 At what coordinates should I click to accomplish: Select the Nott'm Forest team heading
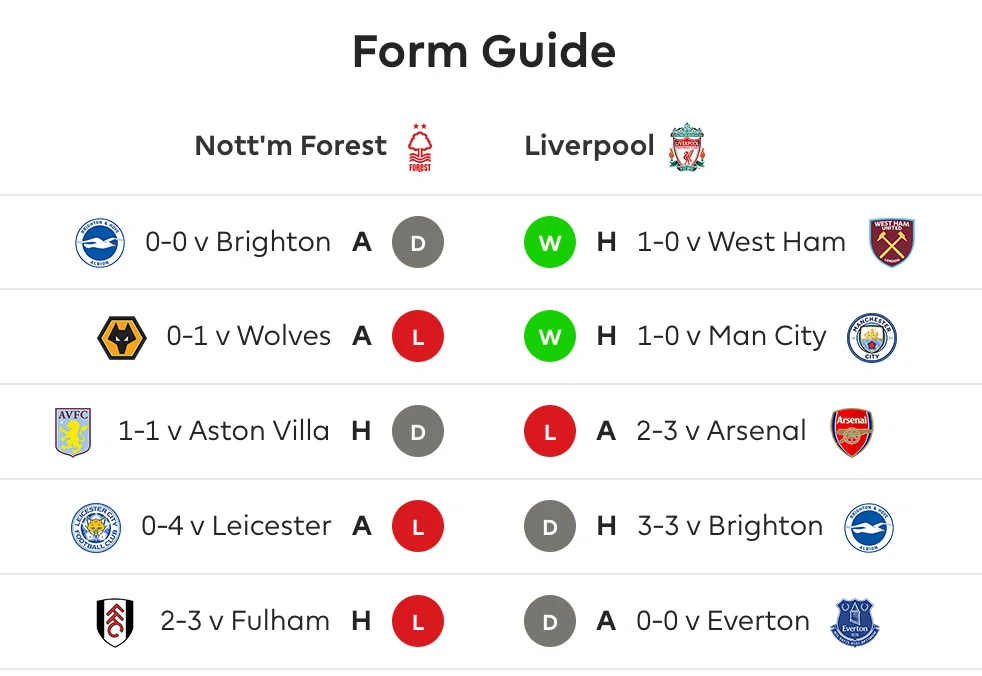coord(291,146)
